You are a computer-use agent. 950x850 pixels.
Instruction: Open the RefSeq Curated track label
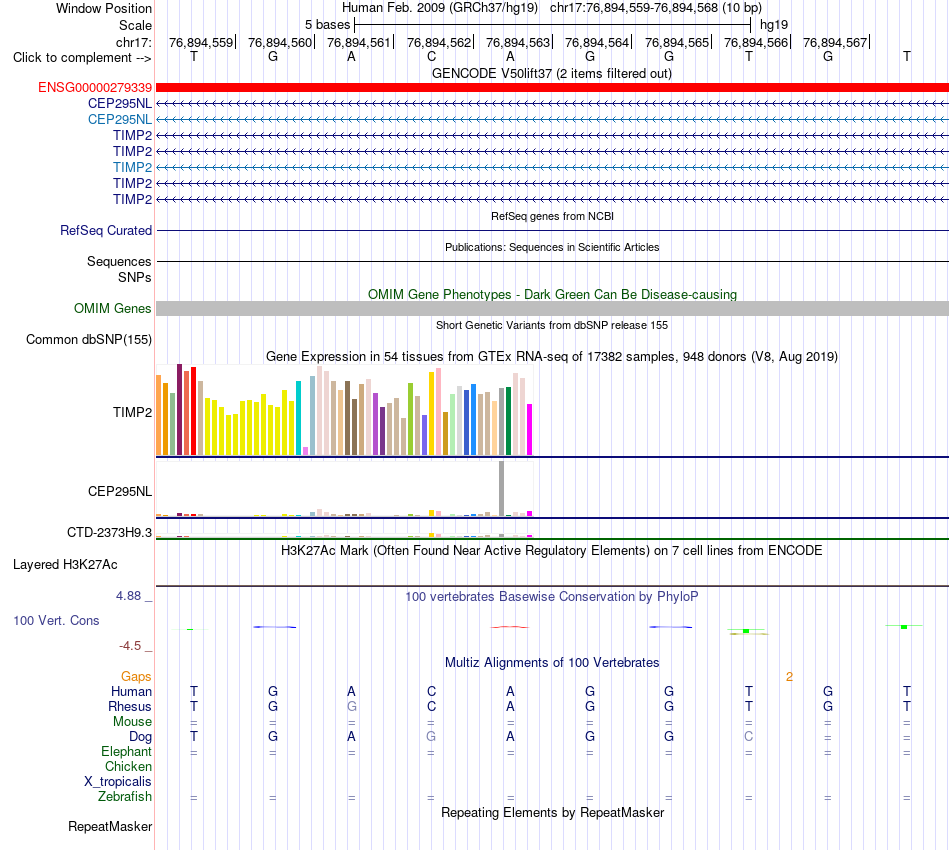(105, 230)
